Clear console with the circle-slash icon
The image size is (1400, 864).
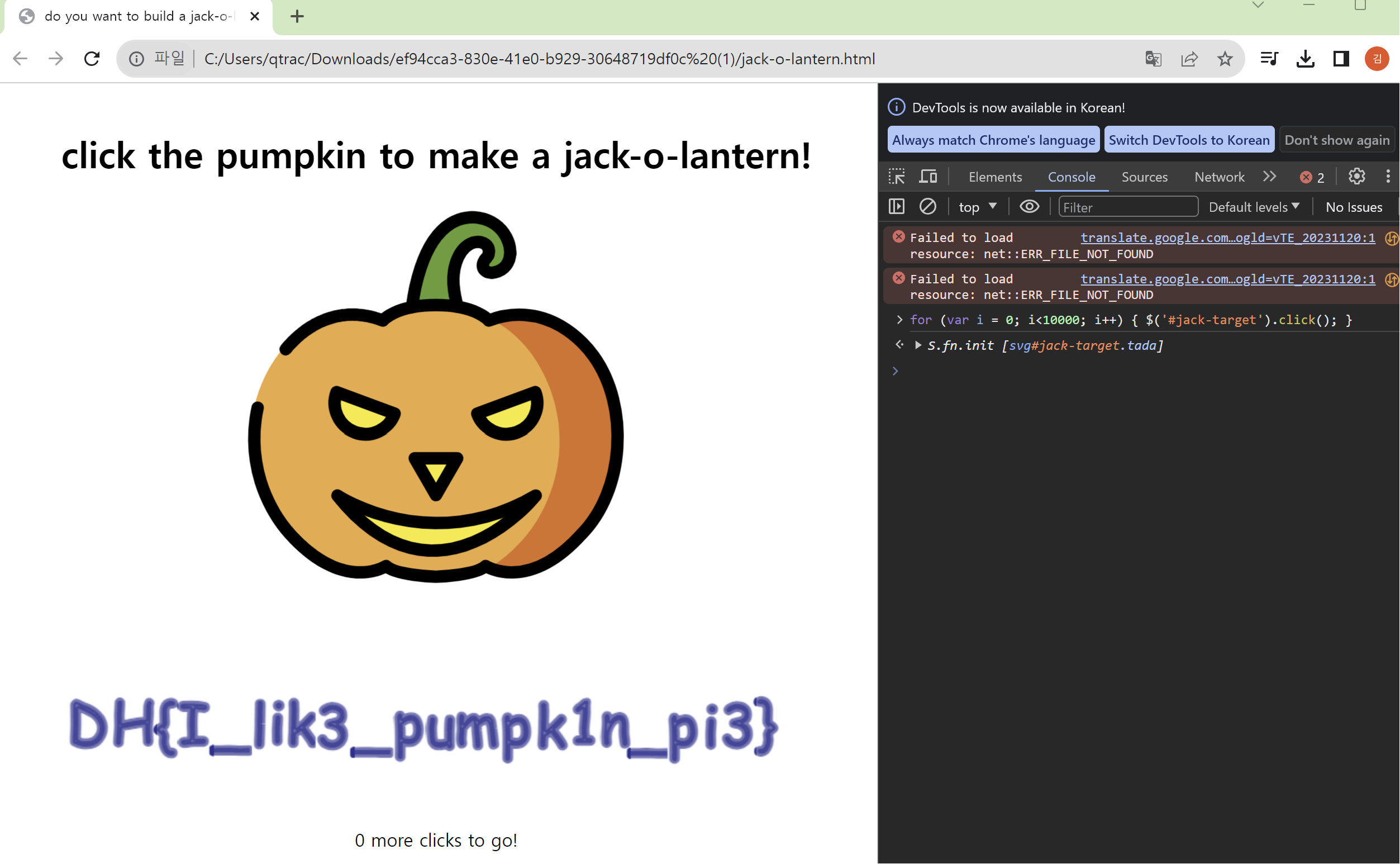point(927,206)
